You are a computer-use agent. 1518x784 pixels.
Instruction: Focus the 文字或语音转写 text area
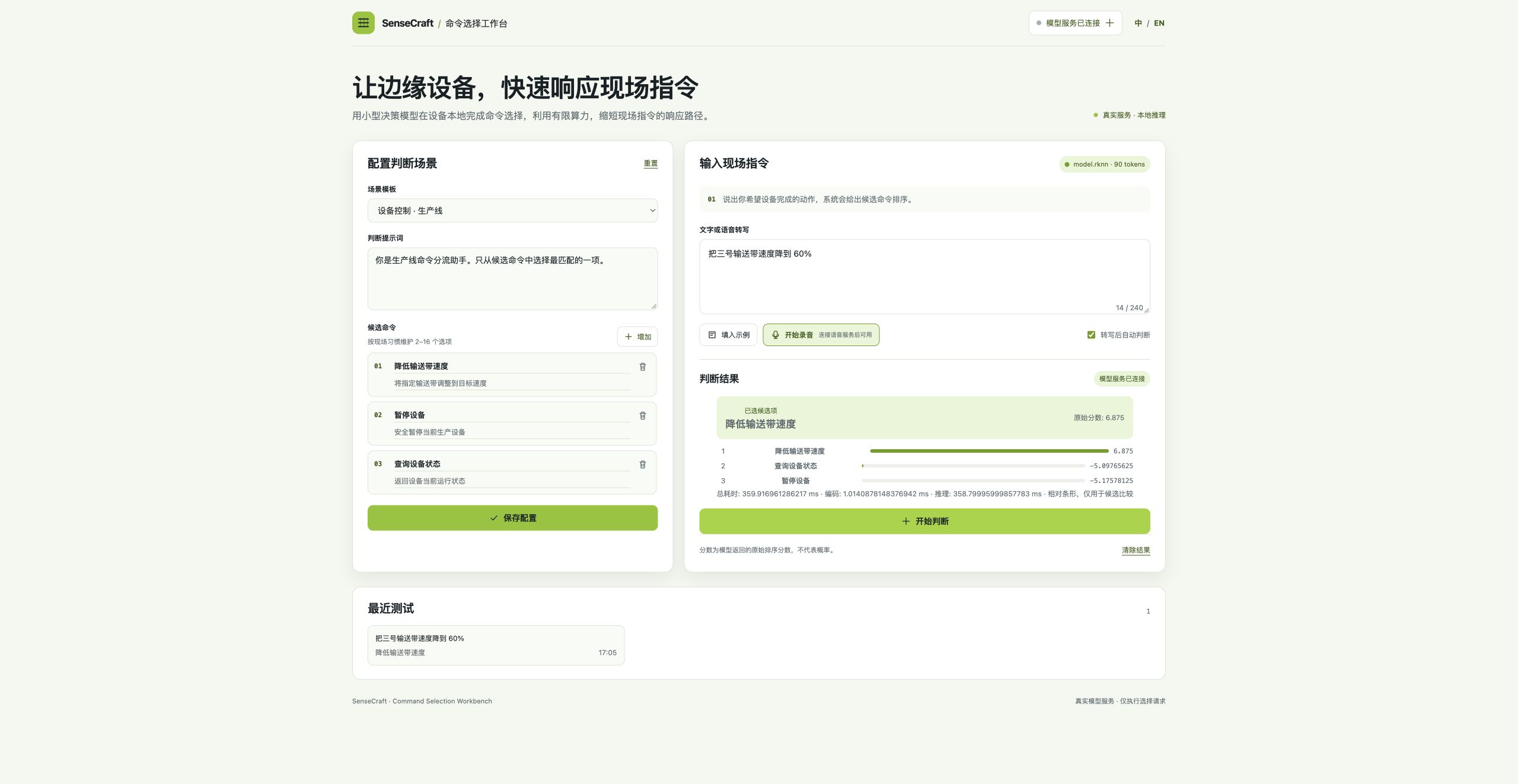point(924,277)
